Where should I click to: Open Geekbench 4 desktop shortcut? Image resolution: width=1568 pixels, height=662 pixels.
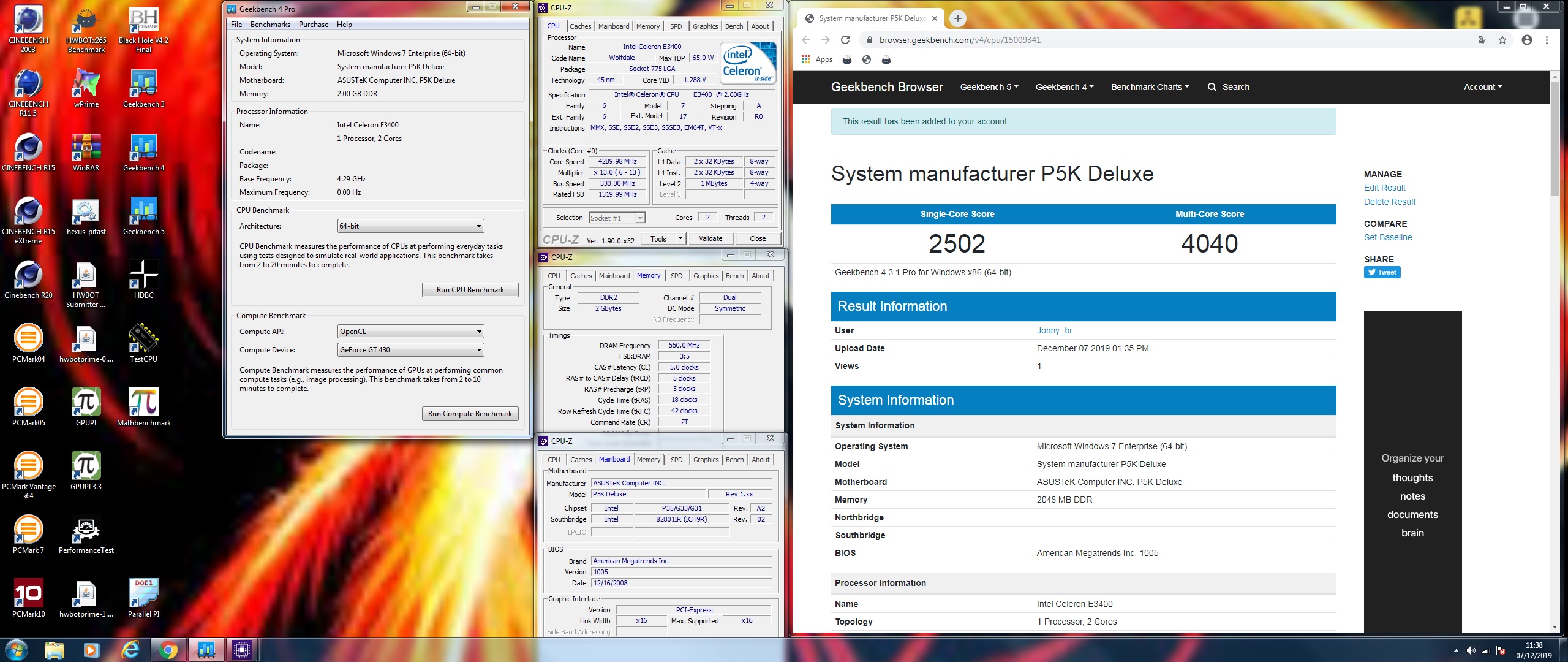coord(143,152)
